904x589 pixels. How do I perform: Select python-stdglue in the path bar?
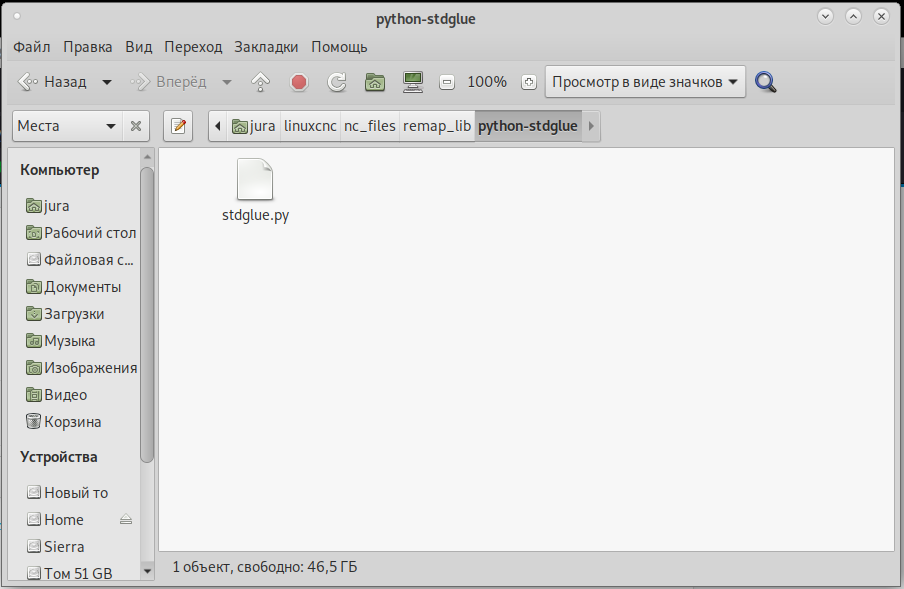528,126
